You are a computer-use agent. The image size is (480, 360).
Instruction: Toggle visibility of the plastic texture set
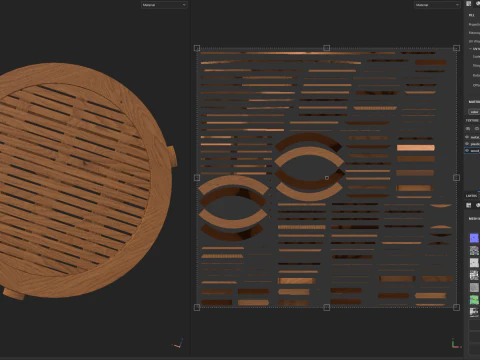pyautogui.click(x=467, y=144)
